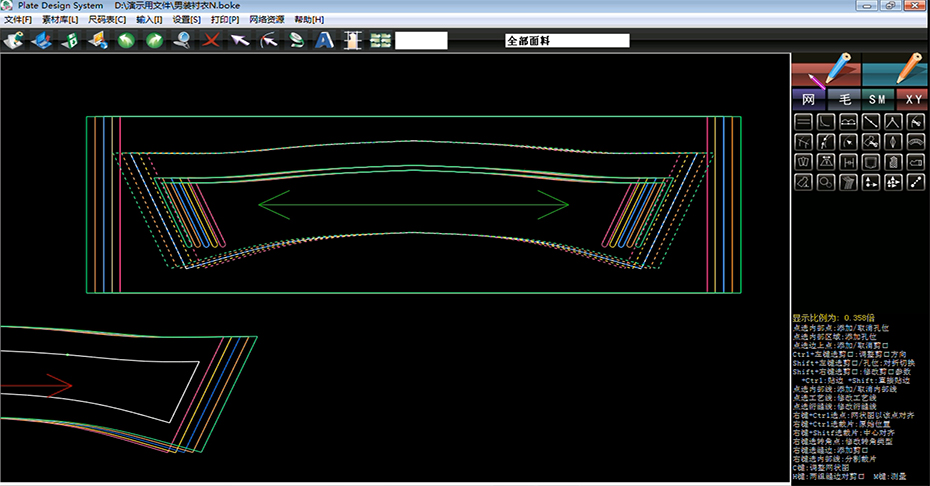
Task: Toggle the 毛 mode button
Action: (x=843, y=99)
